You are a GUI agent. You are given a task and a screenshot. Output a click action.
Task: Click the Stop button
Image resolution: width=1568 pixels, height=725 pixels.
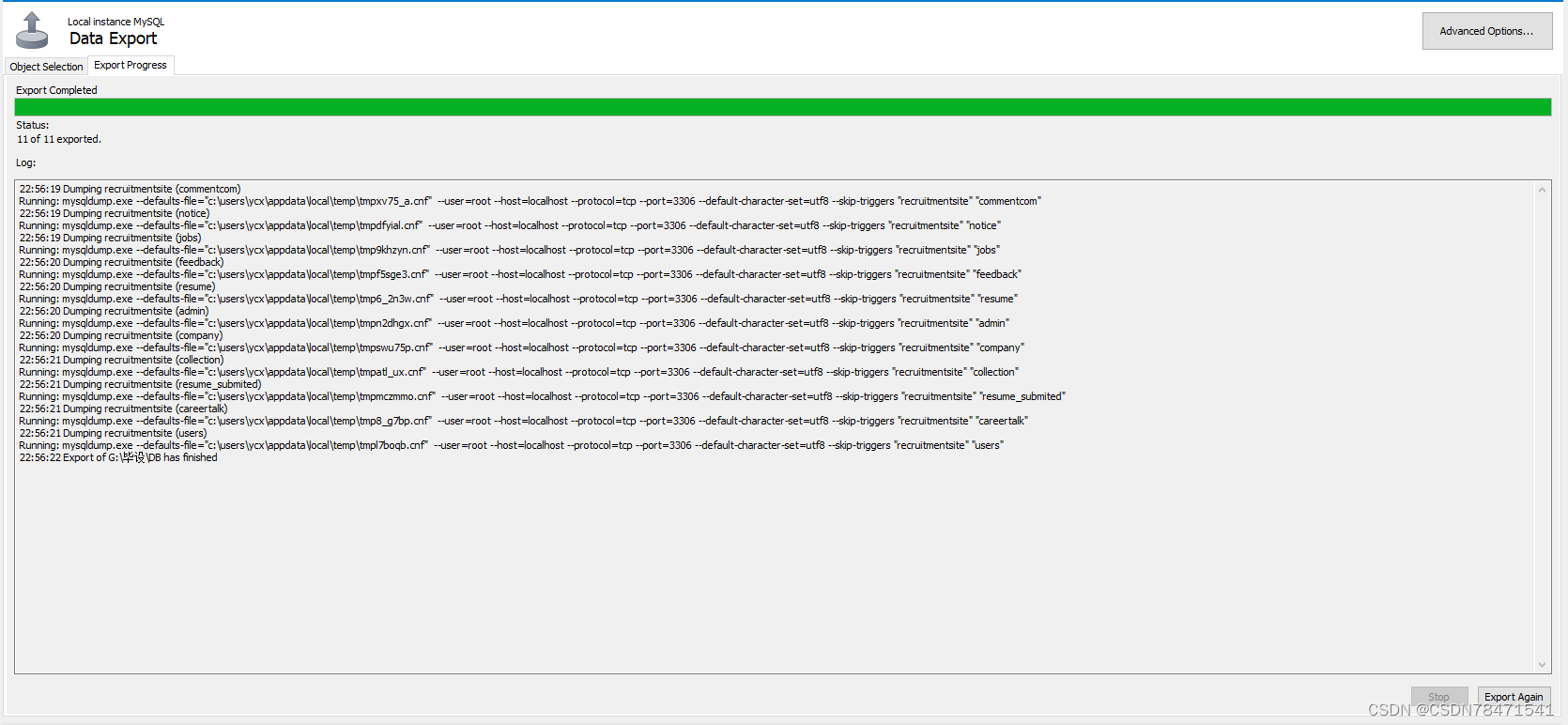[1438, 697]
